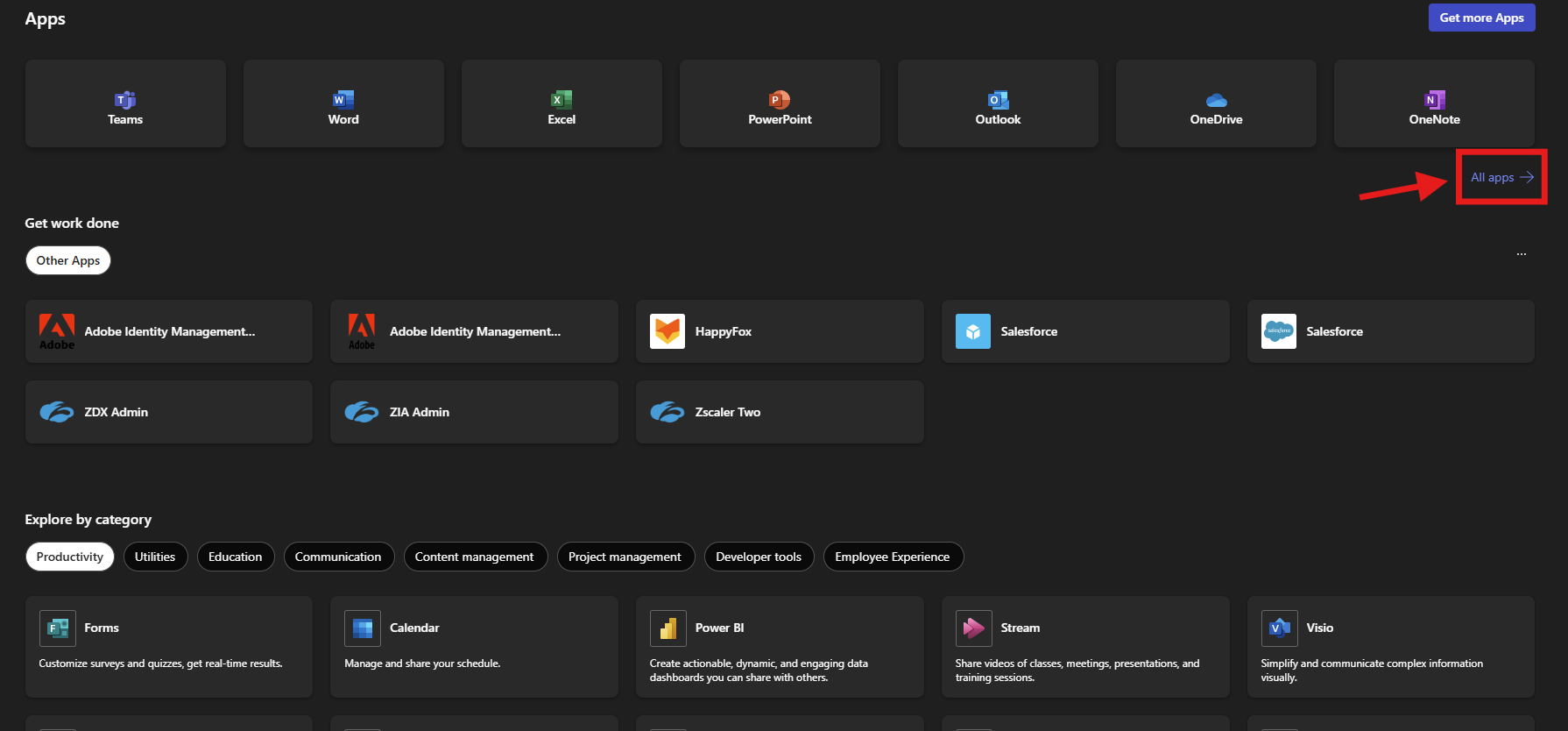1568x731 pixels.
Task: Click the Get more Apps button
Action: 1482,18
